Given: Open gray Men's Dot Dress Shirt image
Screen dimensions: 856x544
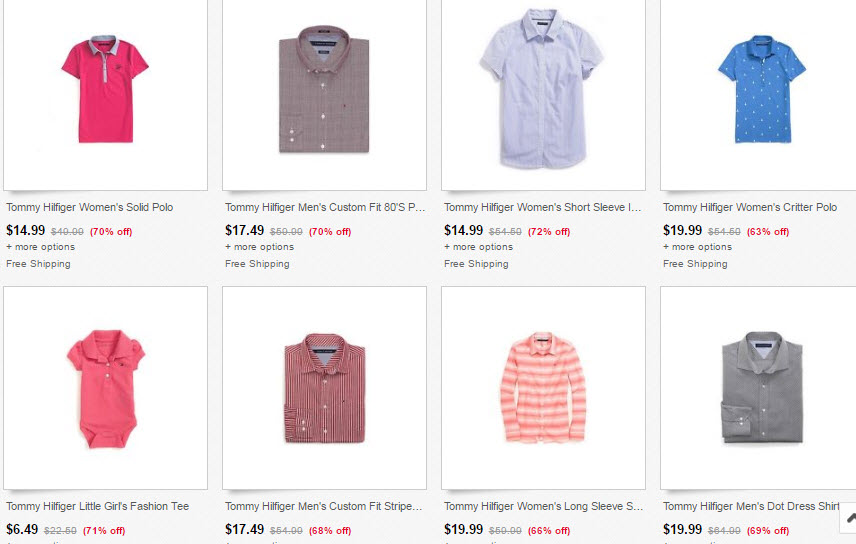Looking at the screenshot, I should click(x=761, y=388).
